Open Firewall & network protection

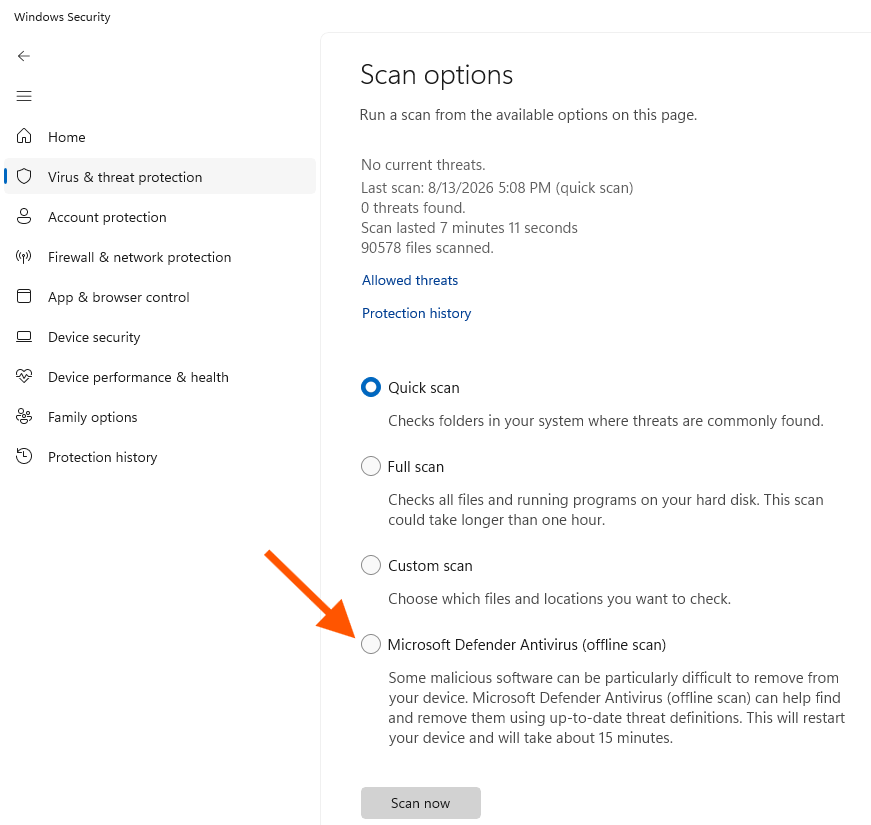[x=160, y=257]
